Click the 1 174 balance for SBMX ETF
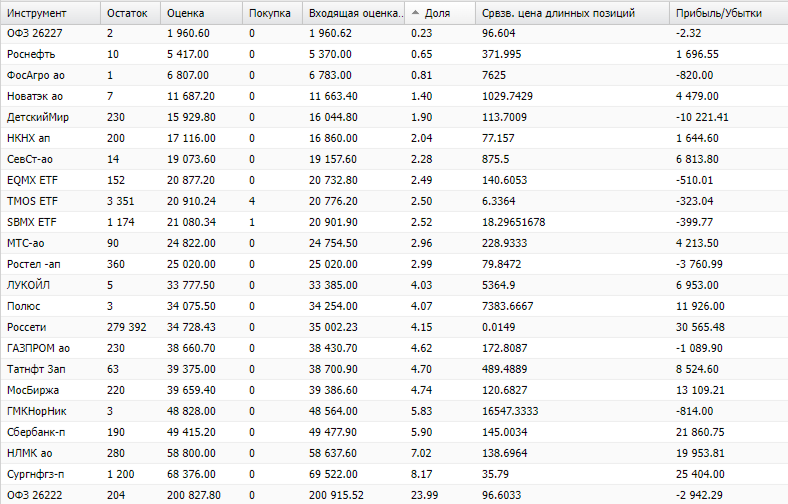Image resolution: width=788 pixels, height=504 pixels. tap(121, 222)
